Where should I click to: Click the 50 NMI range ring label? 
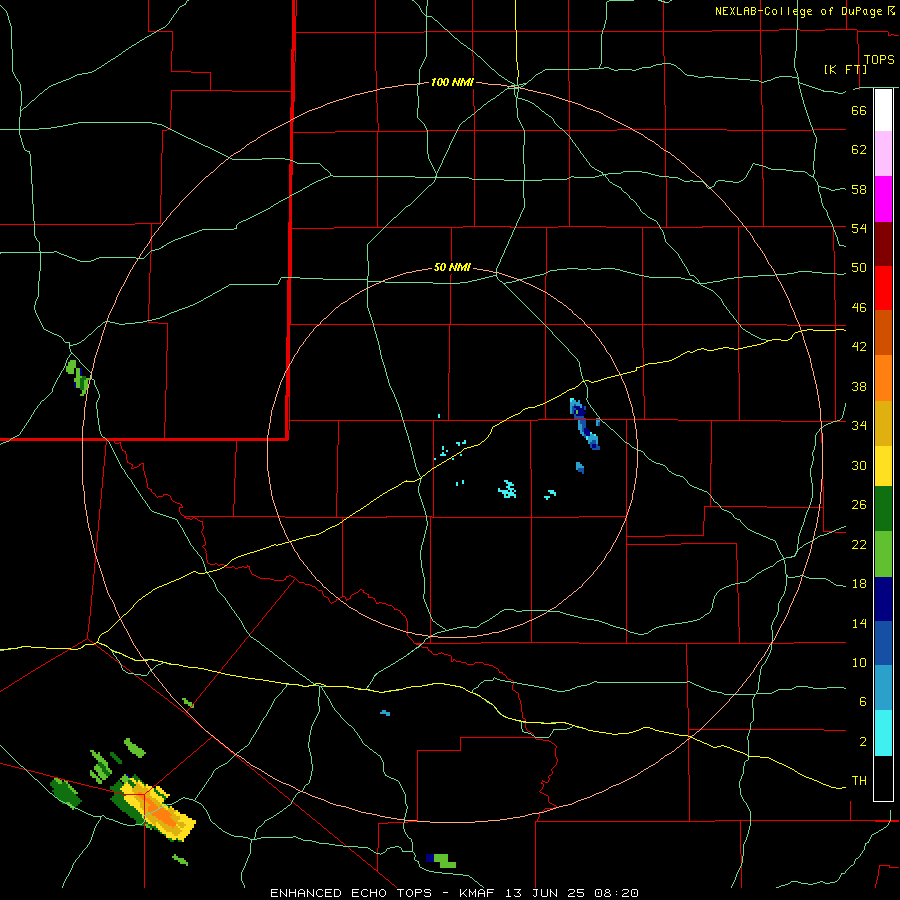click(452, 267)
